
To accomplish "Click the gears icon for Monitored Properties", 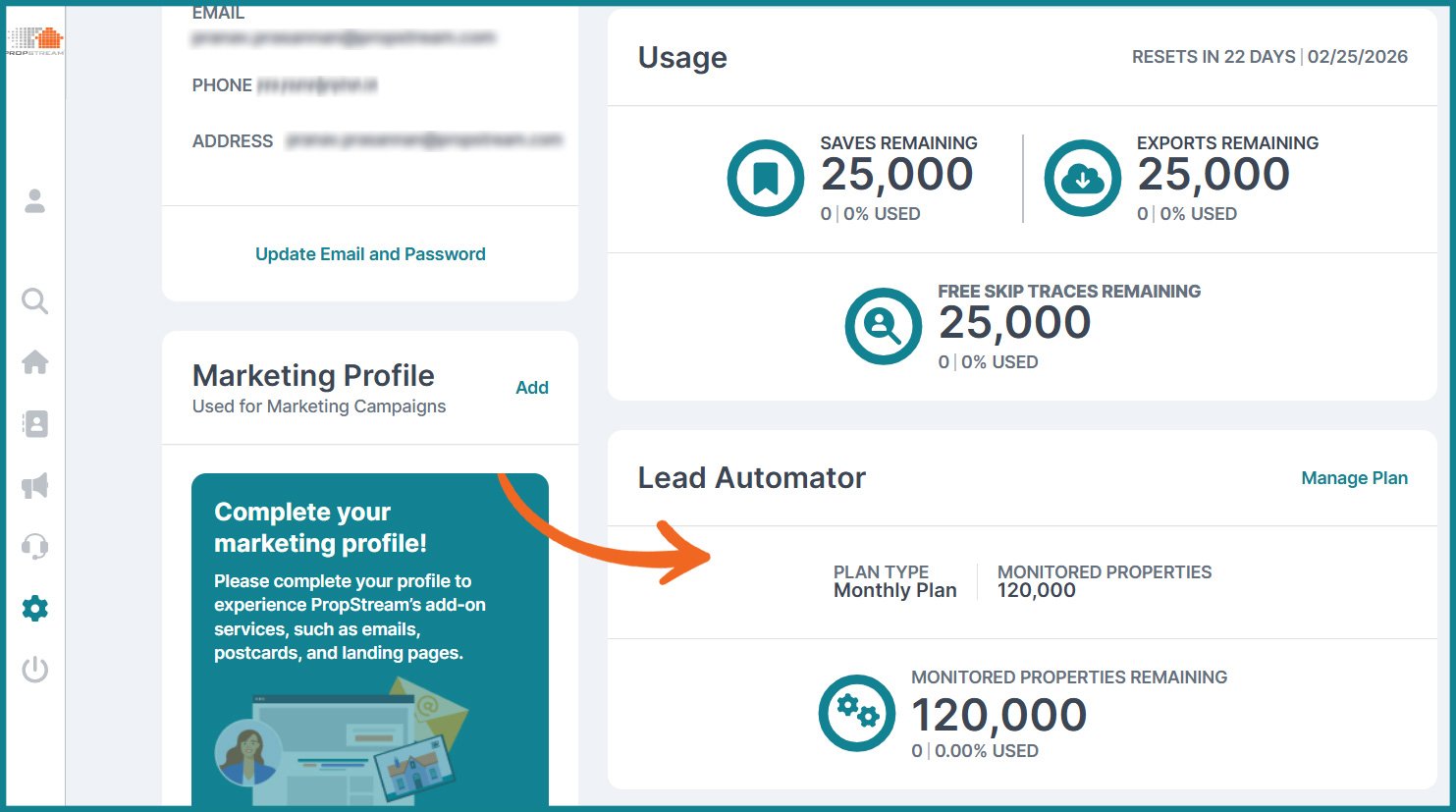I will pos(855,713).
